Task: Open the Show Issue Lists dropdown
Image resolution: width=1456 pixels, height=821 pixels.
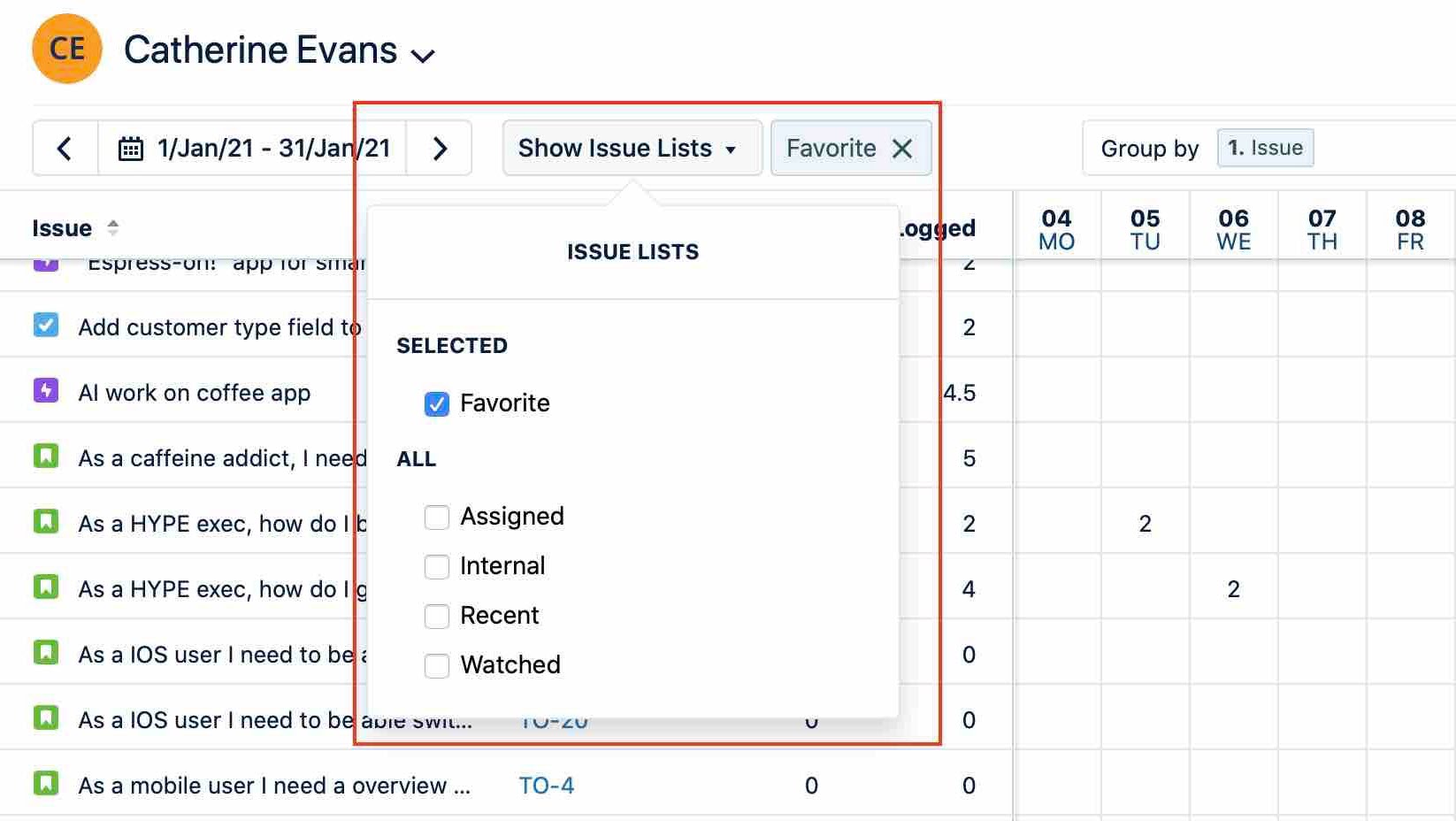Action: [x=632, y=148]
